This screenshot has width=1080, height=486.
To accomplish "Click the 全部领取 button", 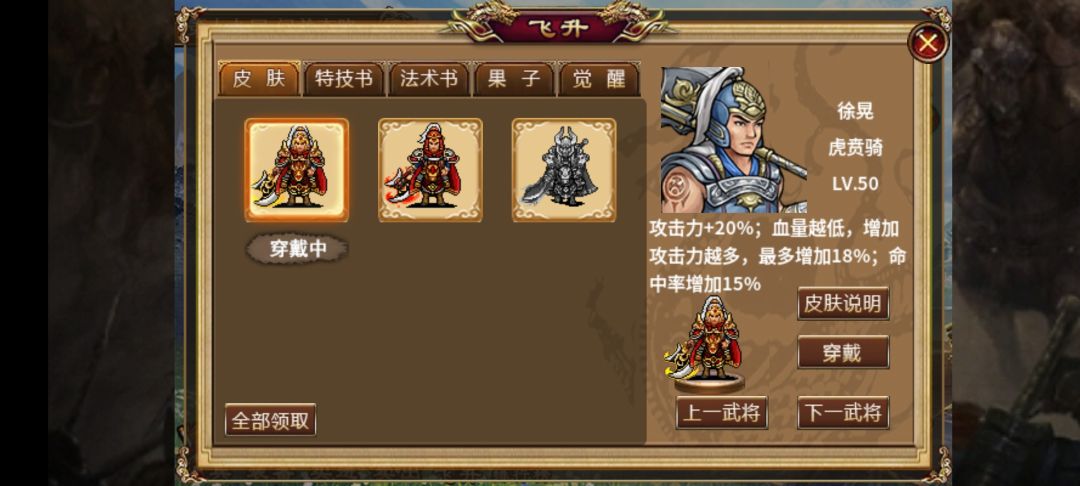I will point(271,420).
